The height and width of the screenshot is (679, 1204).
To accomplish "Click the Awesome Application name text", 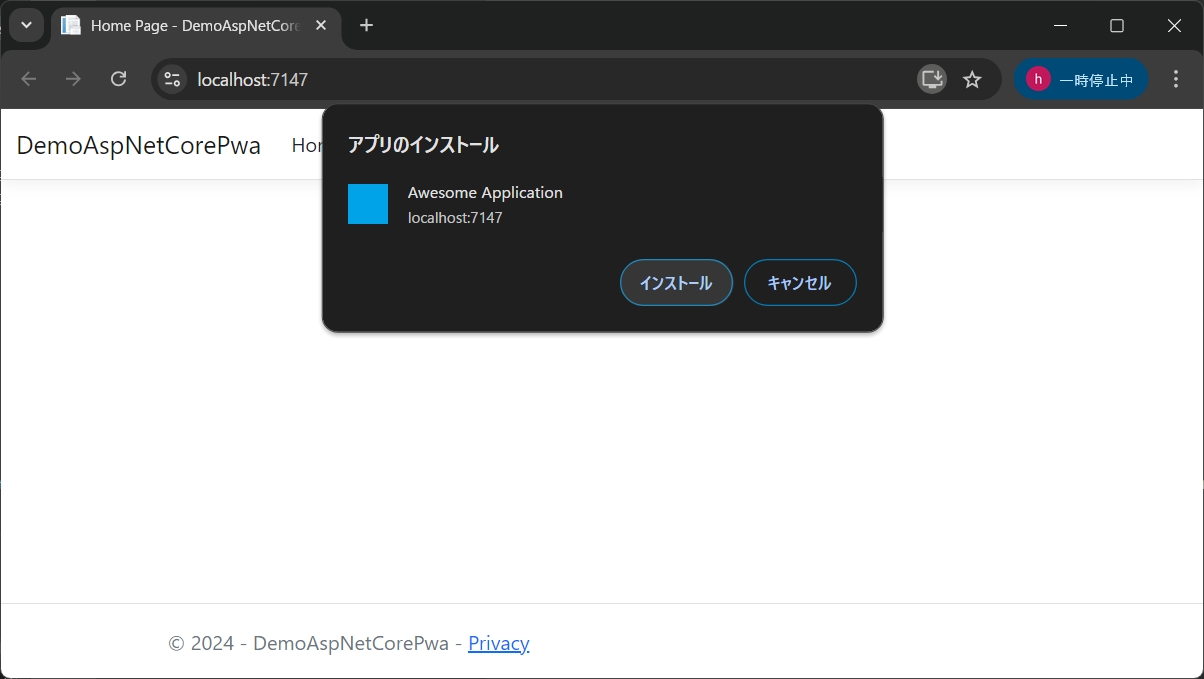I will click(x=485, y=192).
